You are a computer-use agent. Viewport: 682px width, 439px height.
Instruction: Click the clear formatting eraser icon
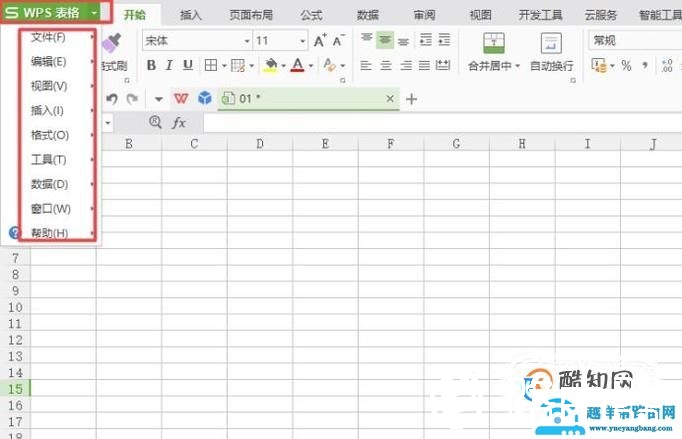click(330, 65)
